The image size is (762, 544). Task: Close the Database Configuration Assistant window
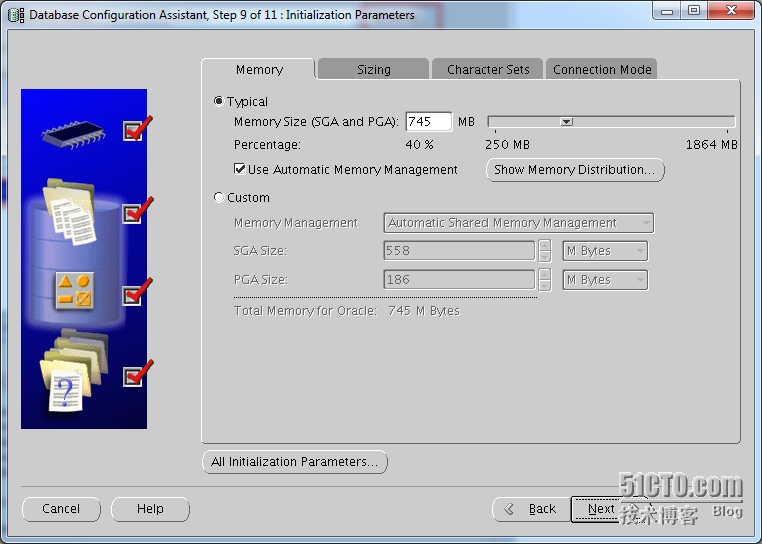point(731,10)
